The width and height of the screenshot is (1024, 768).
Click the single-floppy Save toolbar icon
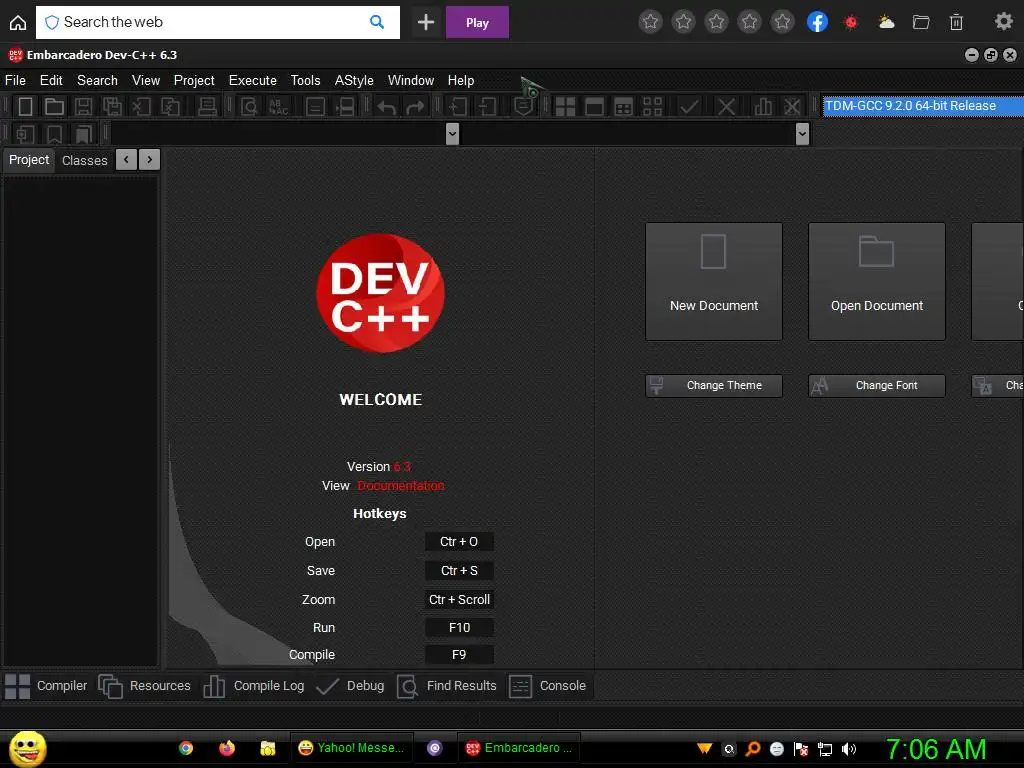click(83, 106)
